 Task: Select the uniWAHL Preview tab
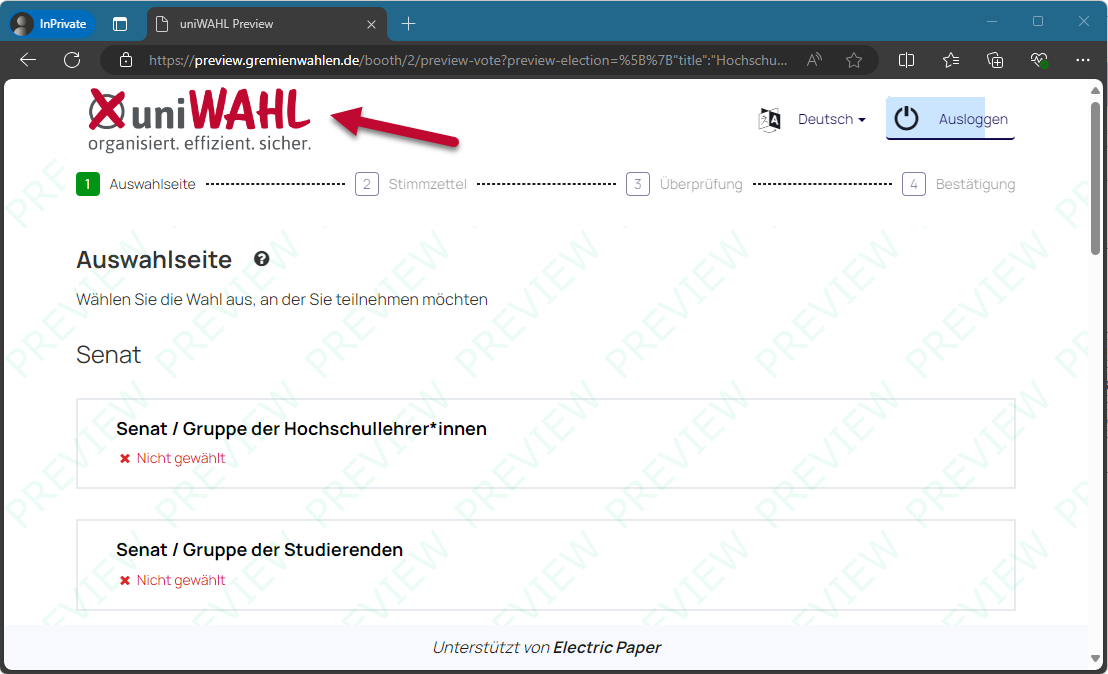[267, 24]
